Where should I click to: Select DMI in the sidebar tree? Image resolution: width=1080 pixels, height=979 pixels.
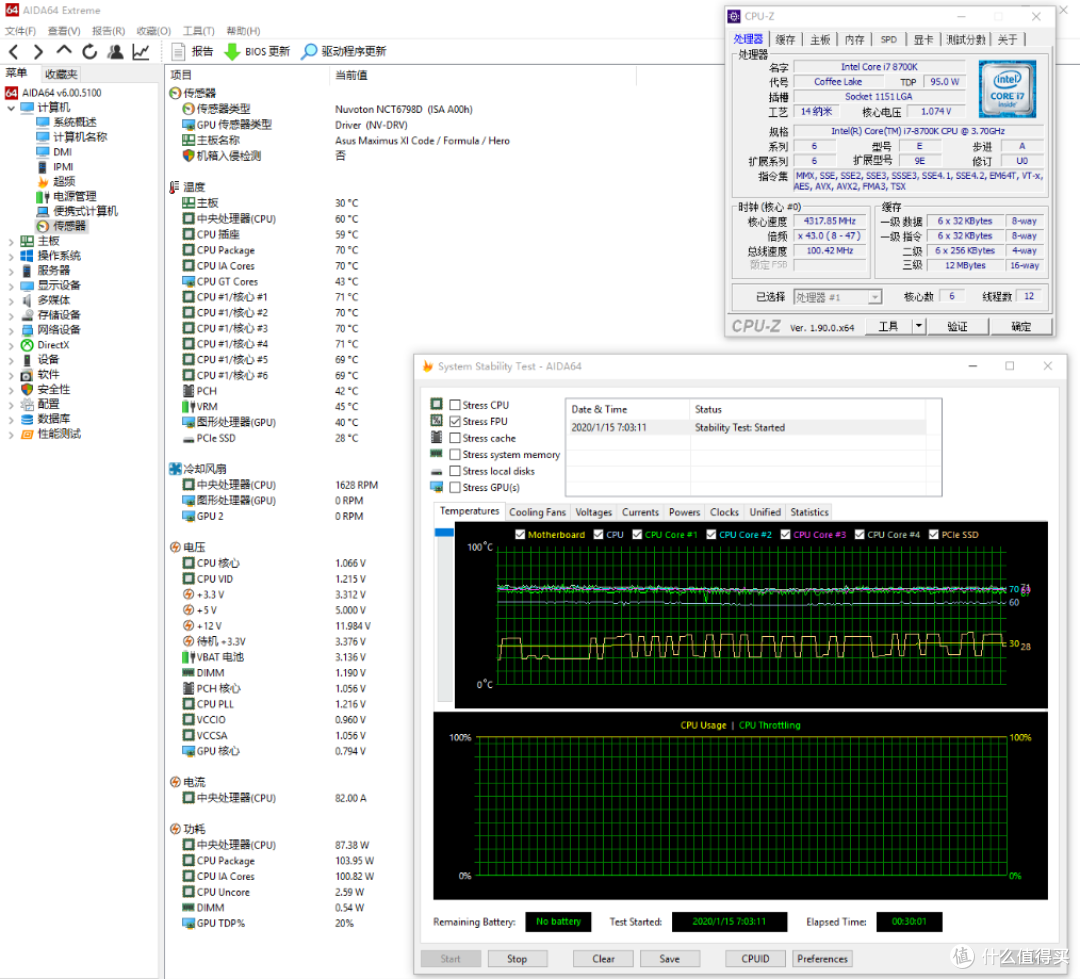(62, 152)
